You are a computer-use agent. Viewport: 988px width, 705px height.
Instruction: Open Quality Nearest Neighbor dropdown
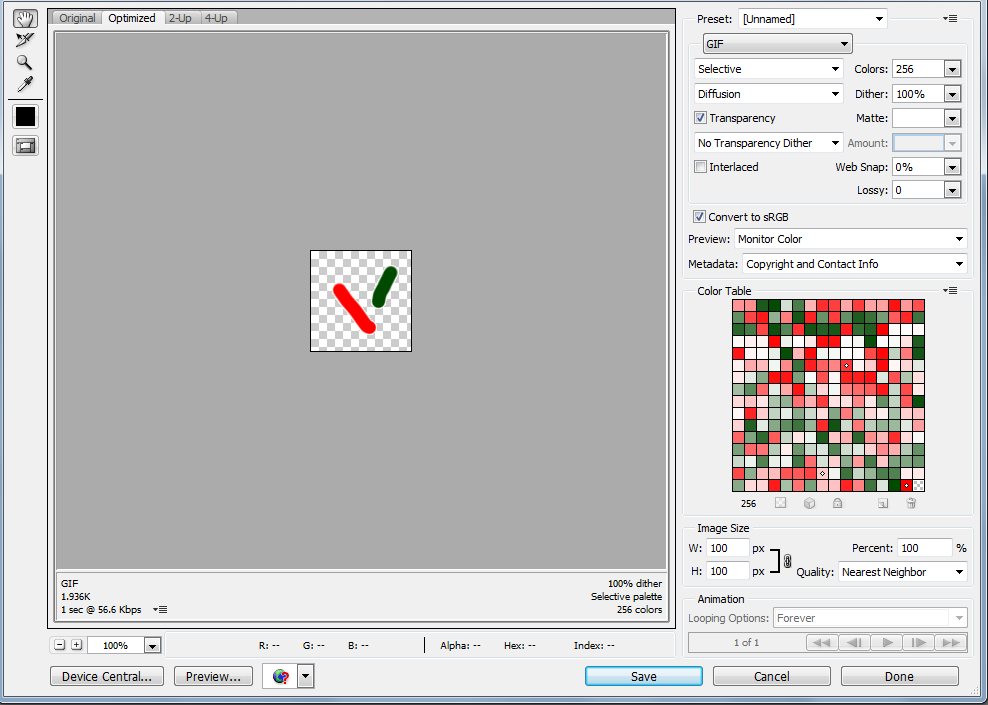click(903, 572)
